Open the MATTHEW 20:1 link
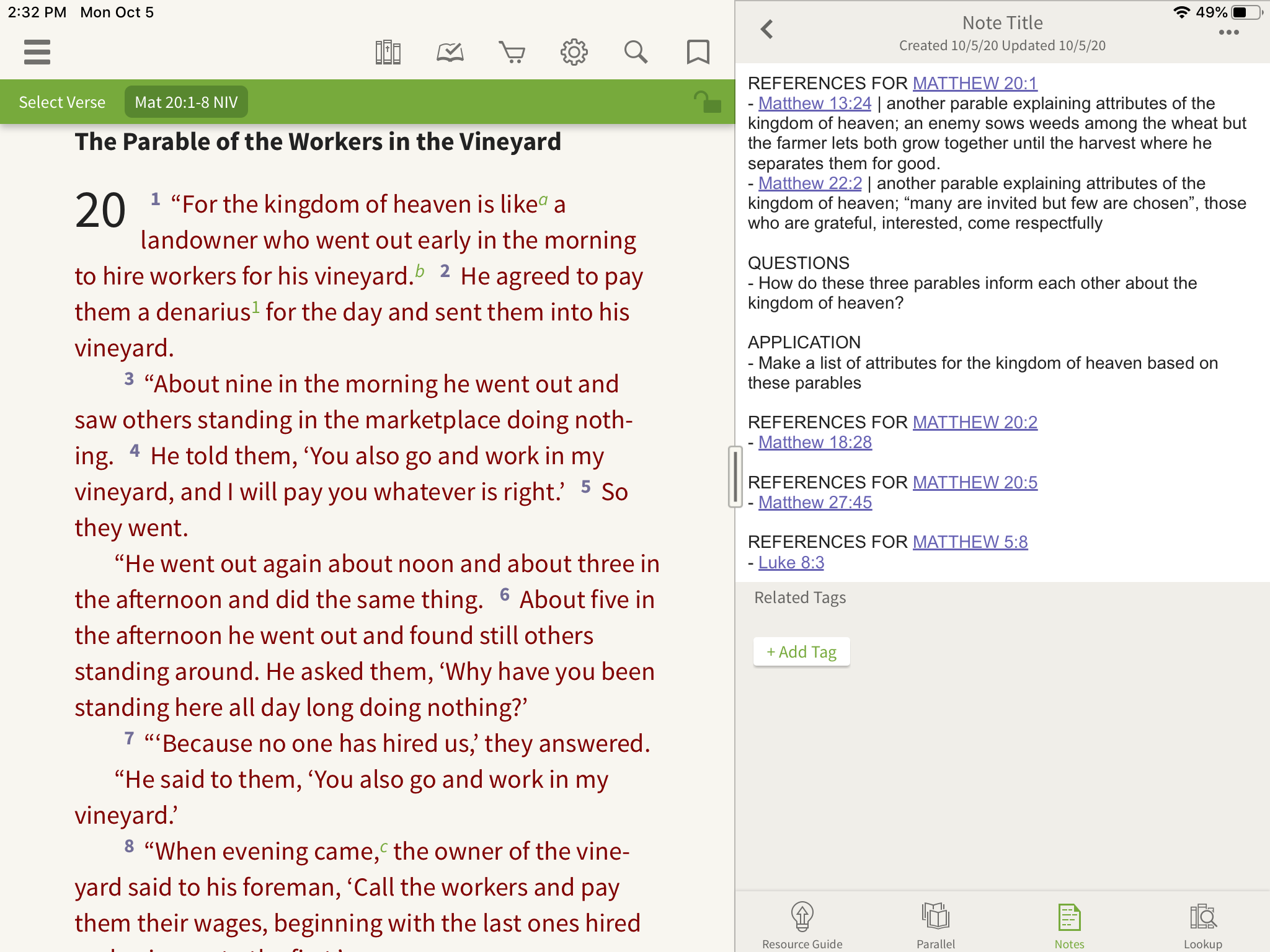Viewport: 1270px width, 952px height. (975, 83)
